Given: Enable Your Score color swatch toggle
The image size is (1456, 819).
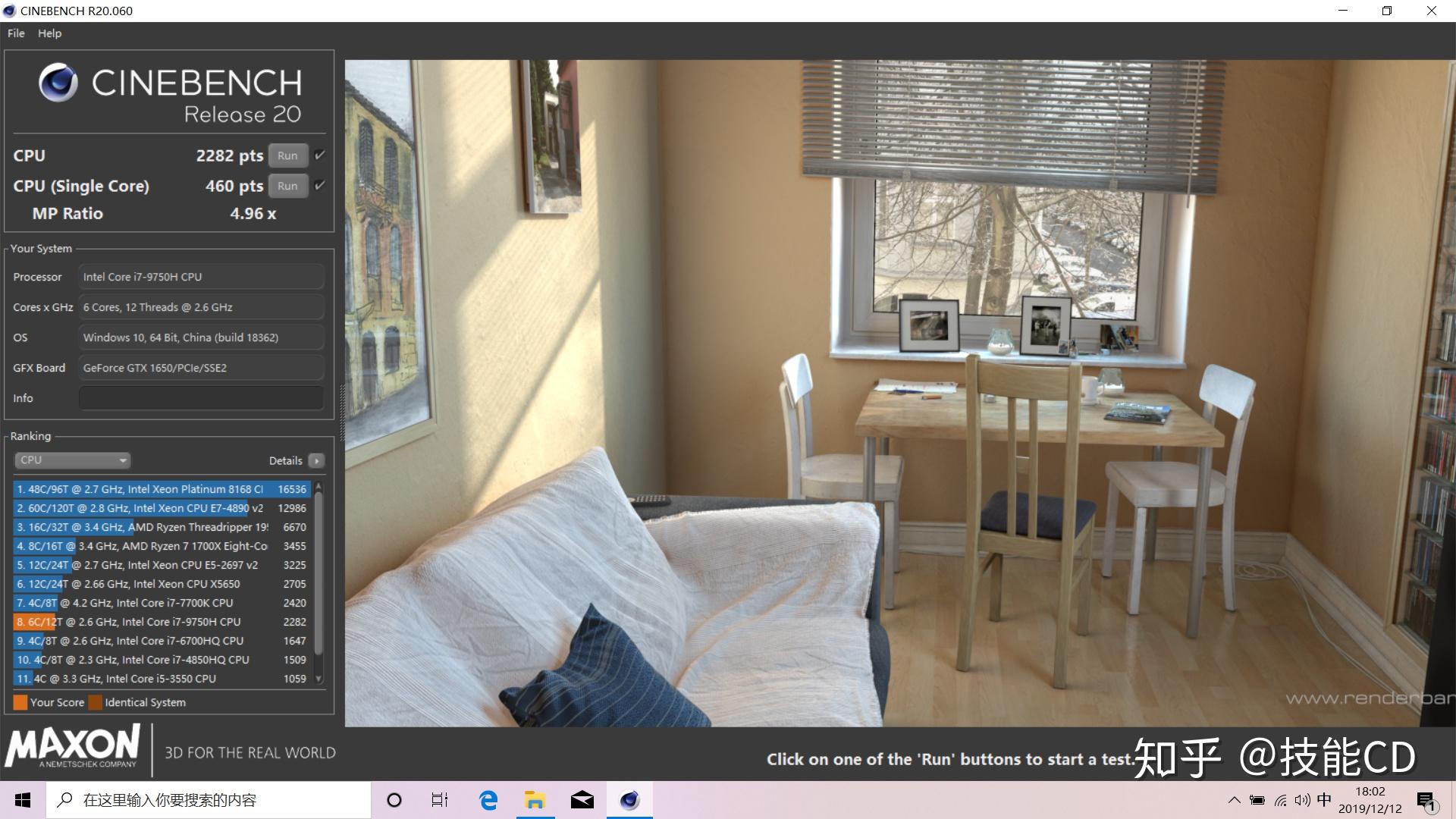Looking at the screenshot, I should coord(20,702).
